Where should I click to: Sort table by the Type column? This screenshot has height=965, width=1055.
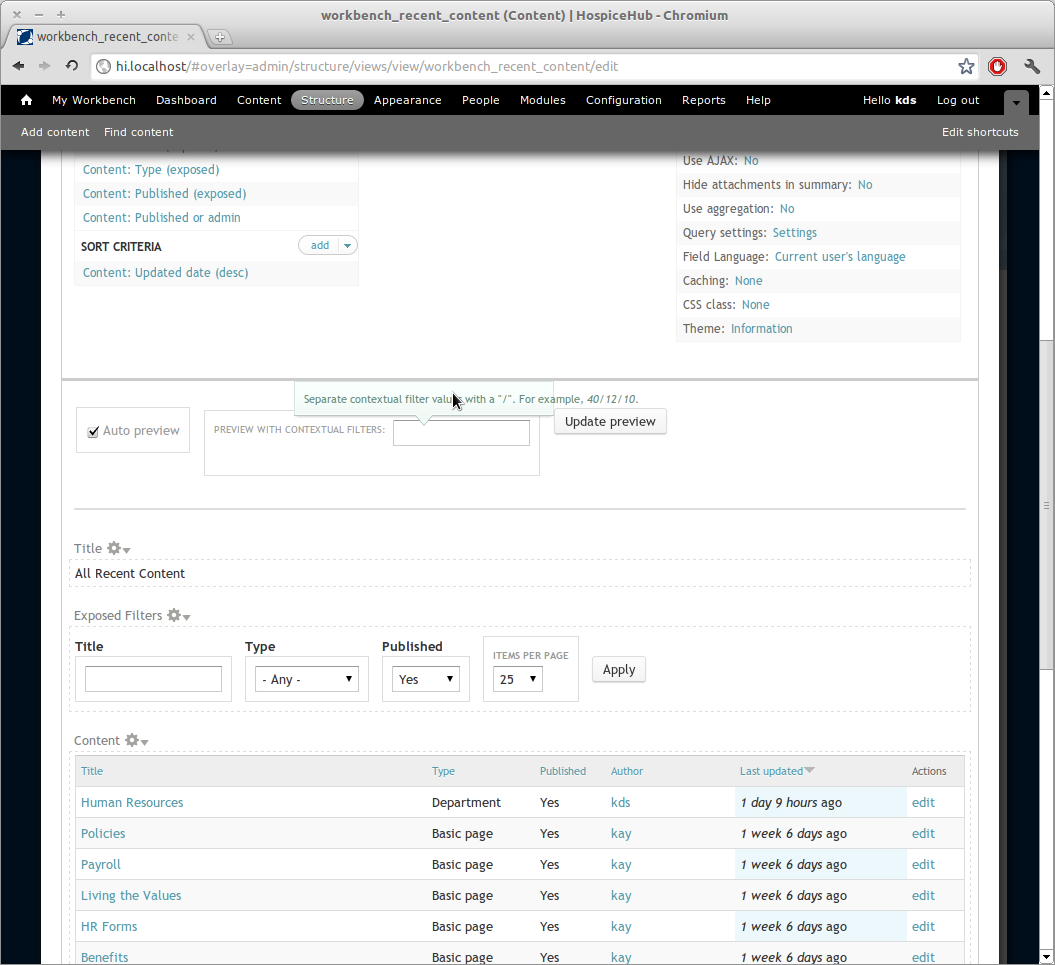click(x=443, y=771)
